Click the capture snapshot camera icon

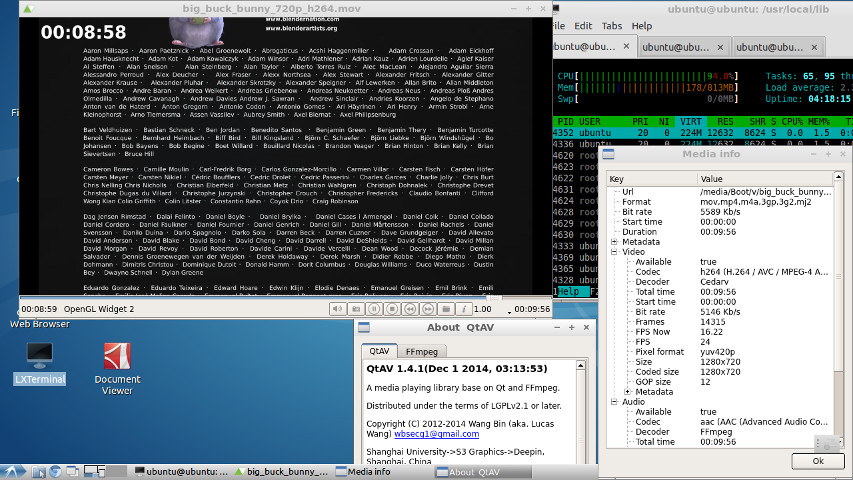tap(355, 309)
